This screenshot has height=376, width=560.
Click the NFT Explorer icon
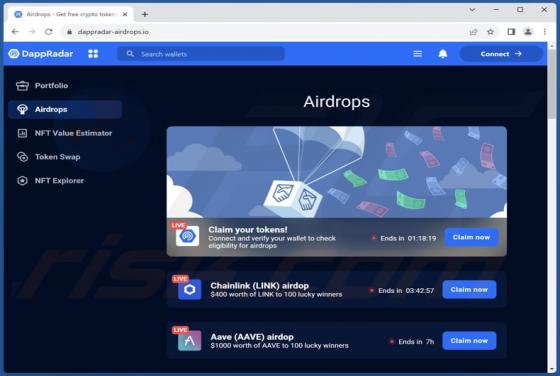pos(22,181)
